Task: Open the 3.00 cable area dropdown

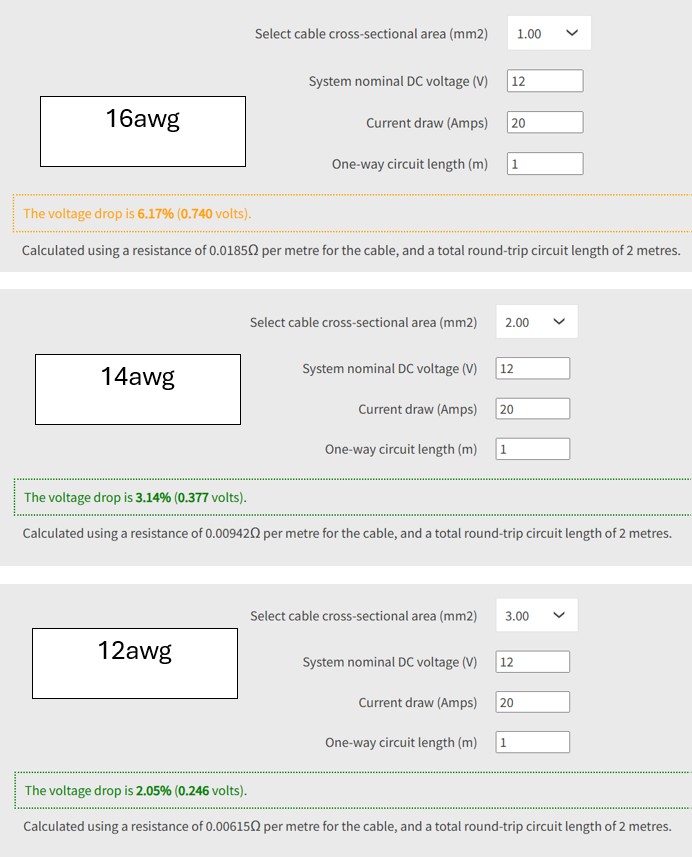Action: click(x=536, y=615)
